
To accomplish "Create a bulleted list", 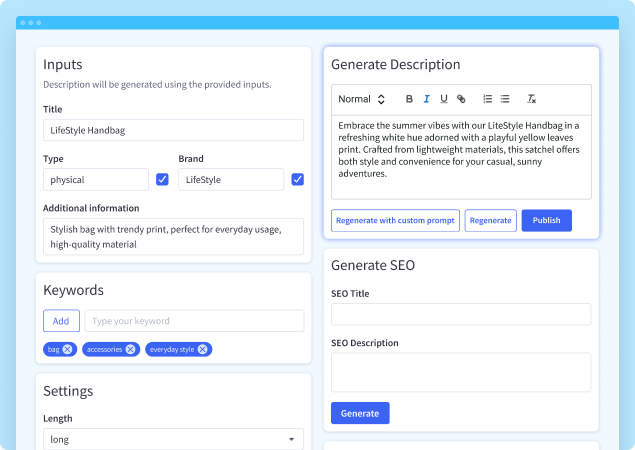I will 505,99.
